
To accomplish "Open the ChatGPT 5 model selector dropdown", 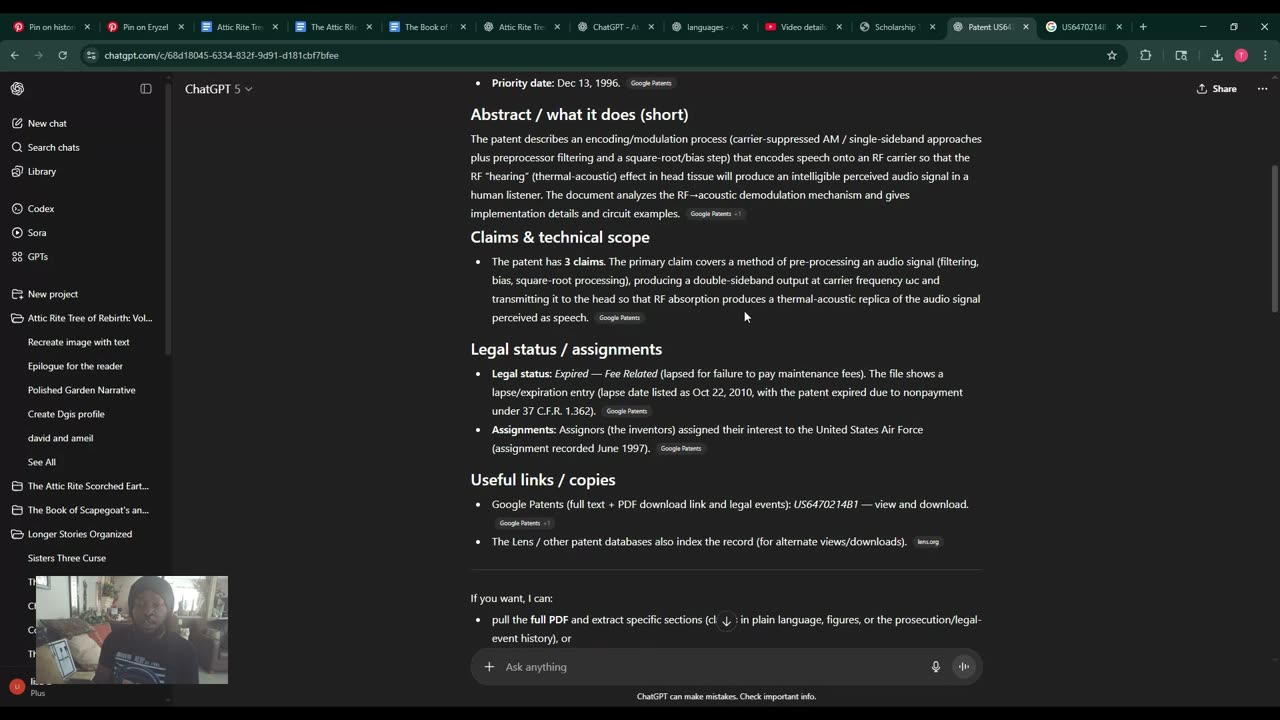I will (x=218, y=89).
